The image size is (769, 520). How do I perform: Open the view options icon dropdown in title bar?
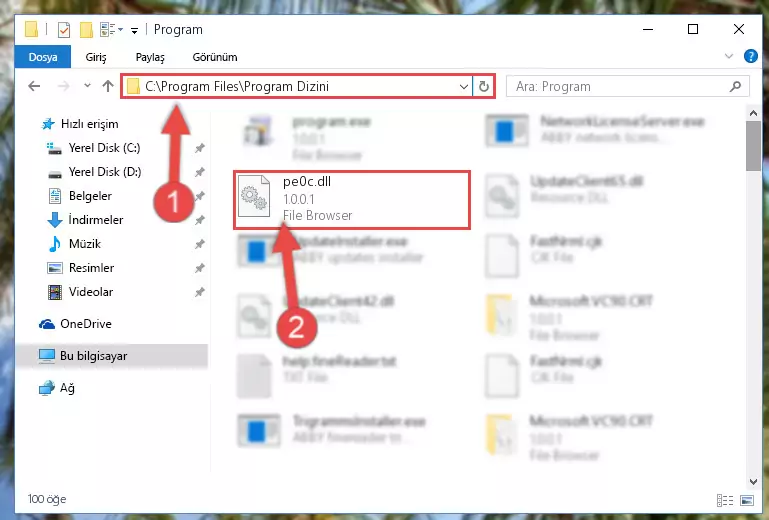[x=111, y=30]
